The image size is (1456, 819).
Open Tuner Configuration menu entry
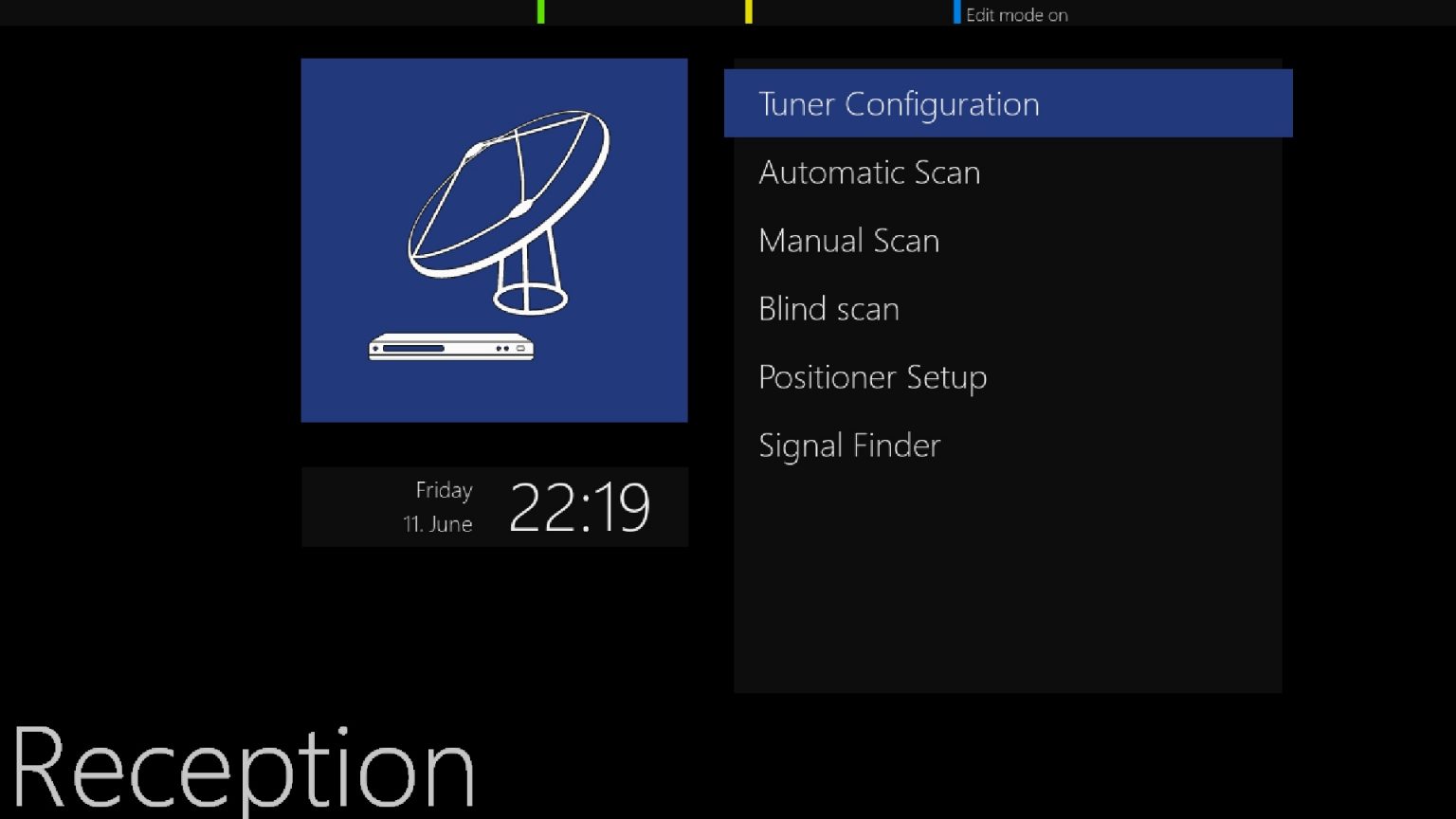pos(1008,103)
